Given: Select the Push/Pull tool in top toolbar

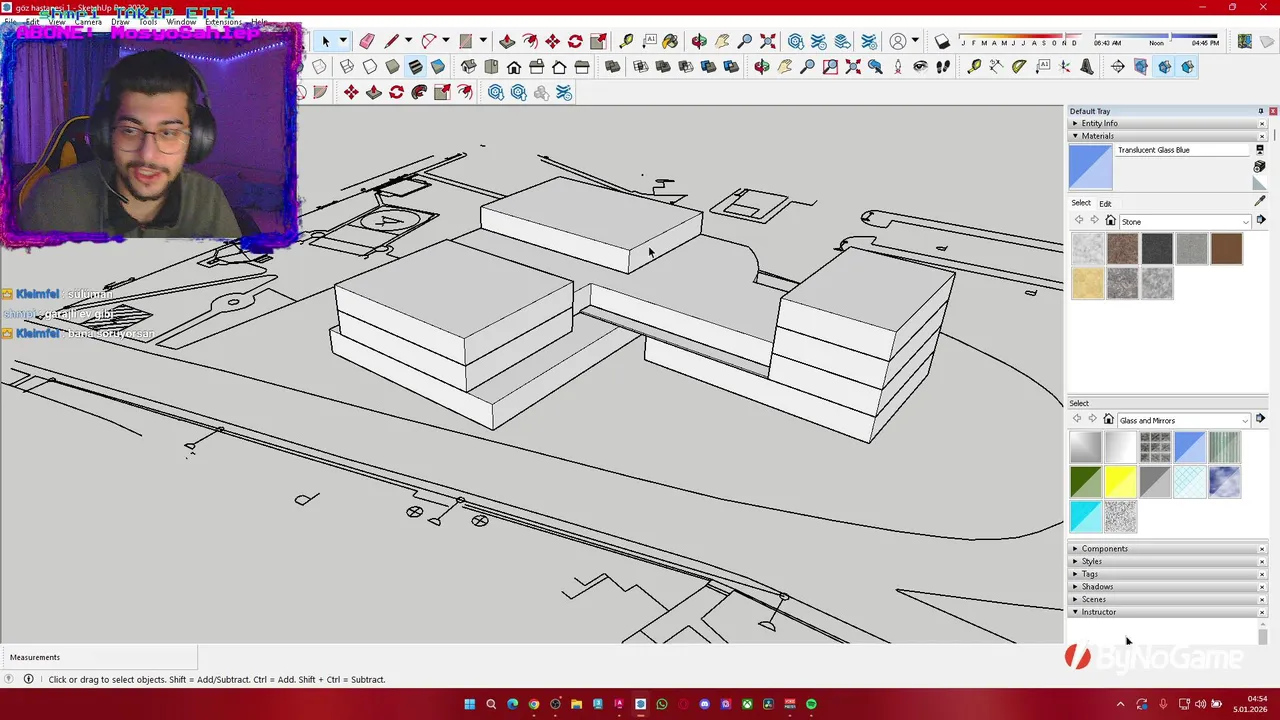Looking at the screenshot, I should tap(507, 41).
